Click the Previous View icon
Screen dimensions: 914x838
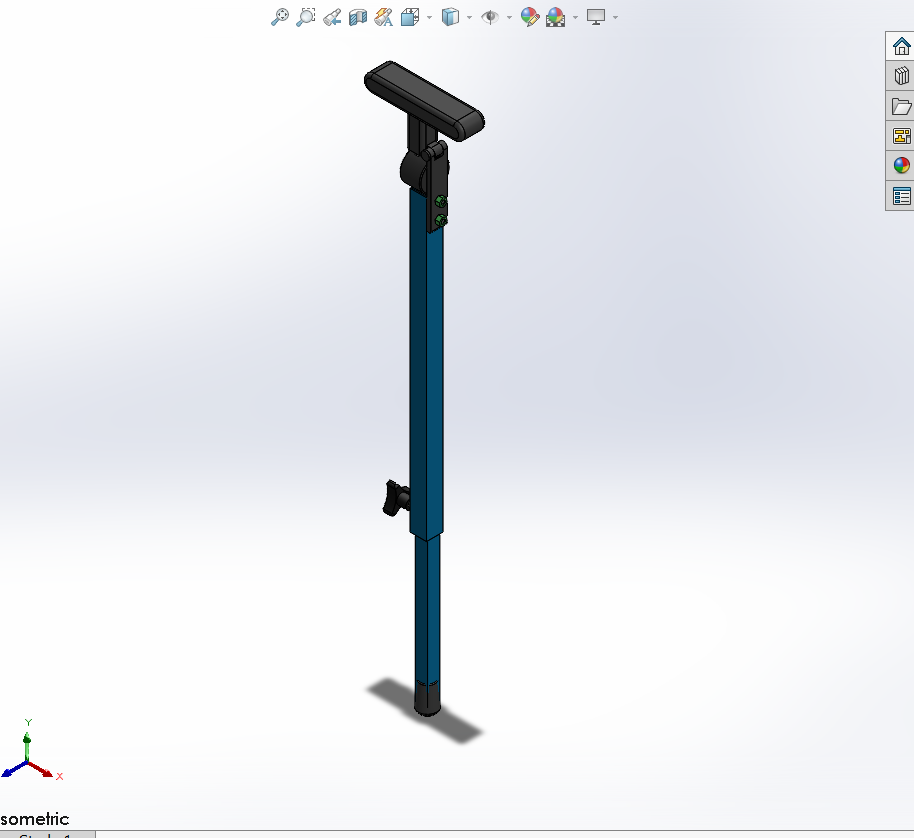point(331,17)
